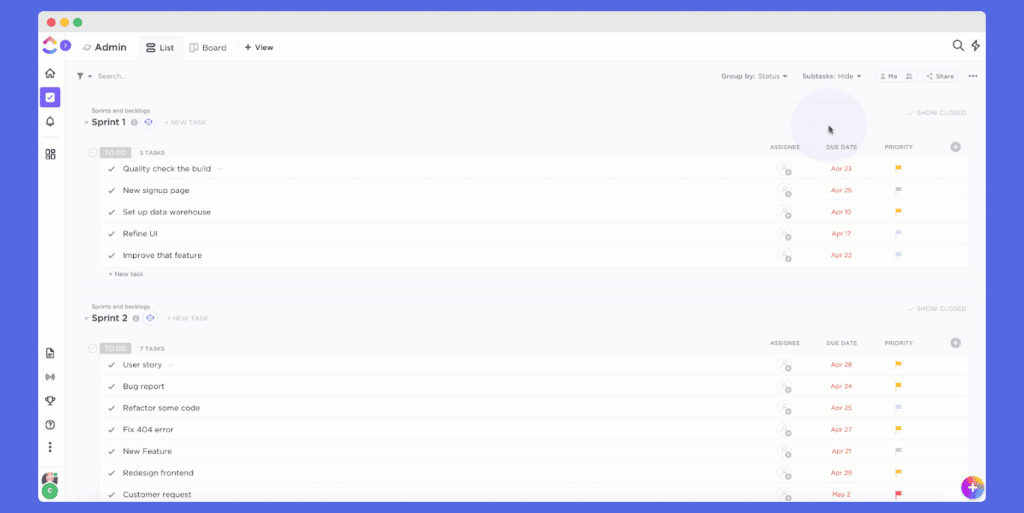Set priority flag for 'Customer request'

[899, 495]
